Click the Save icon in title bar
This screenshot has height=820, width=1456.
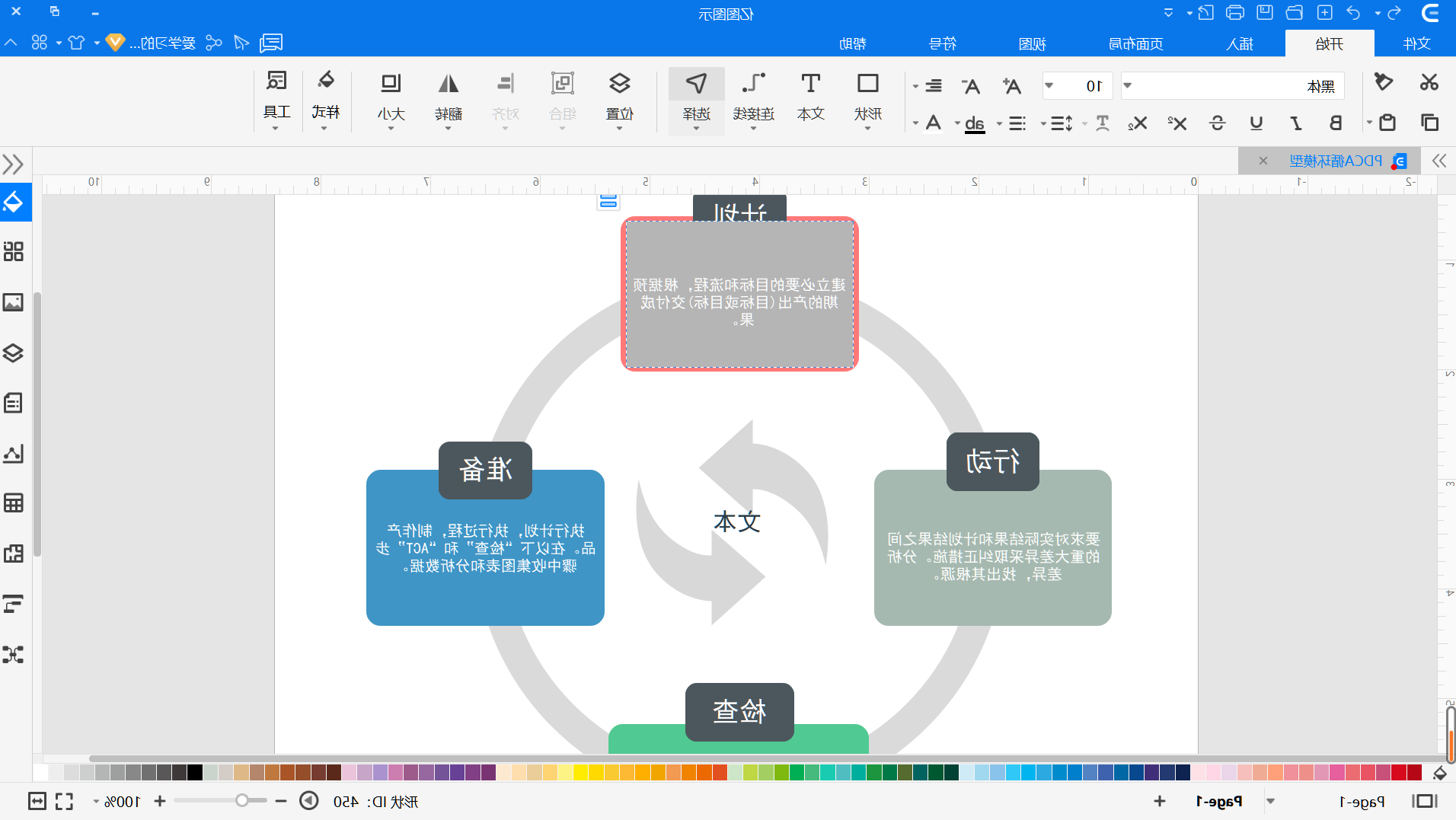point(1265,12)
